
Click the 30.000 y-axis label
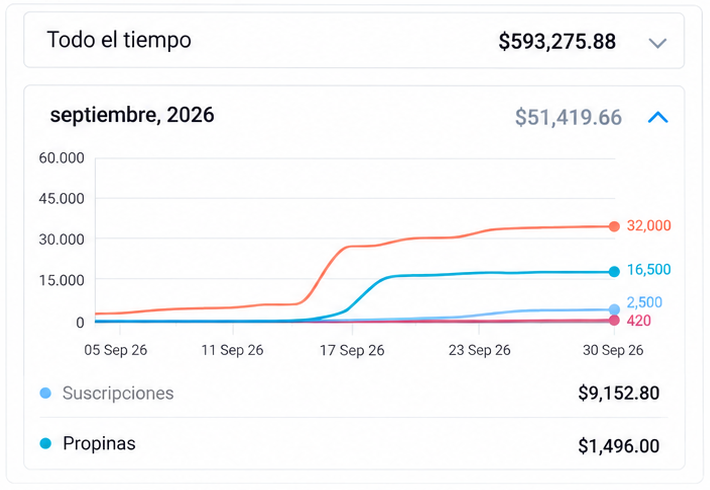[x=62, y=240]
